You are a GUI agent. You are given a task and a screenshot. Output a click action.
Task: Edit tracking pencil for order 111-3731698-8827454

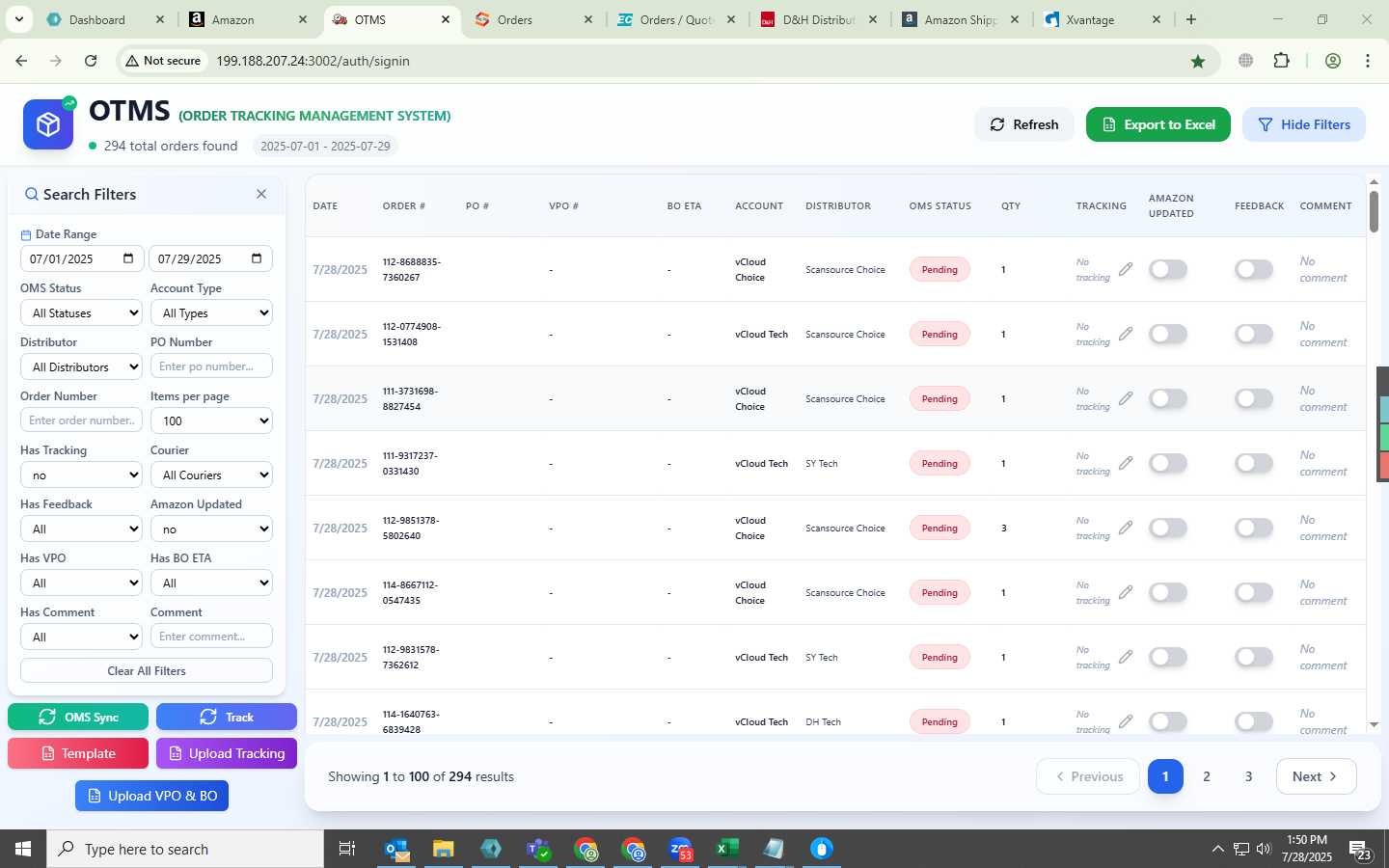coord(1126,398)
